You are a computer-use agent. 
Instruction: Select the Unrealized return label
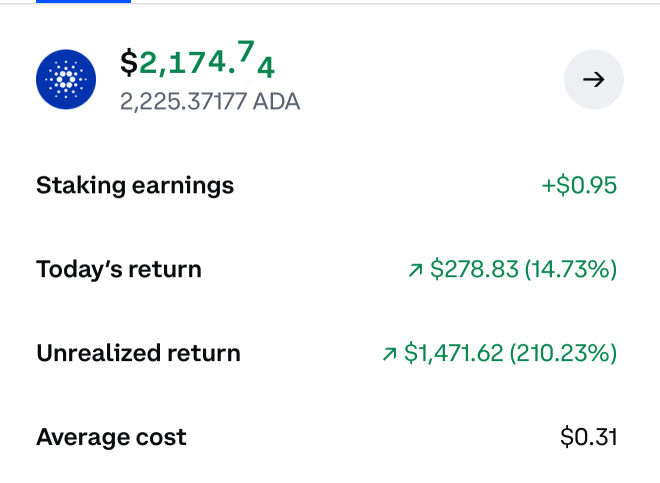pyautogui.click(x=138, y=353)
